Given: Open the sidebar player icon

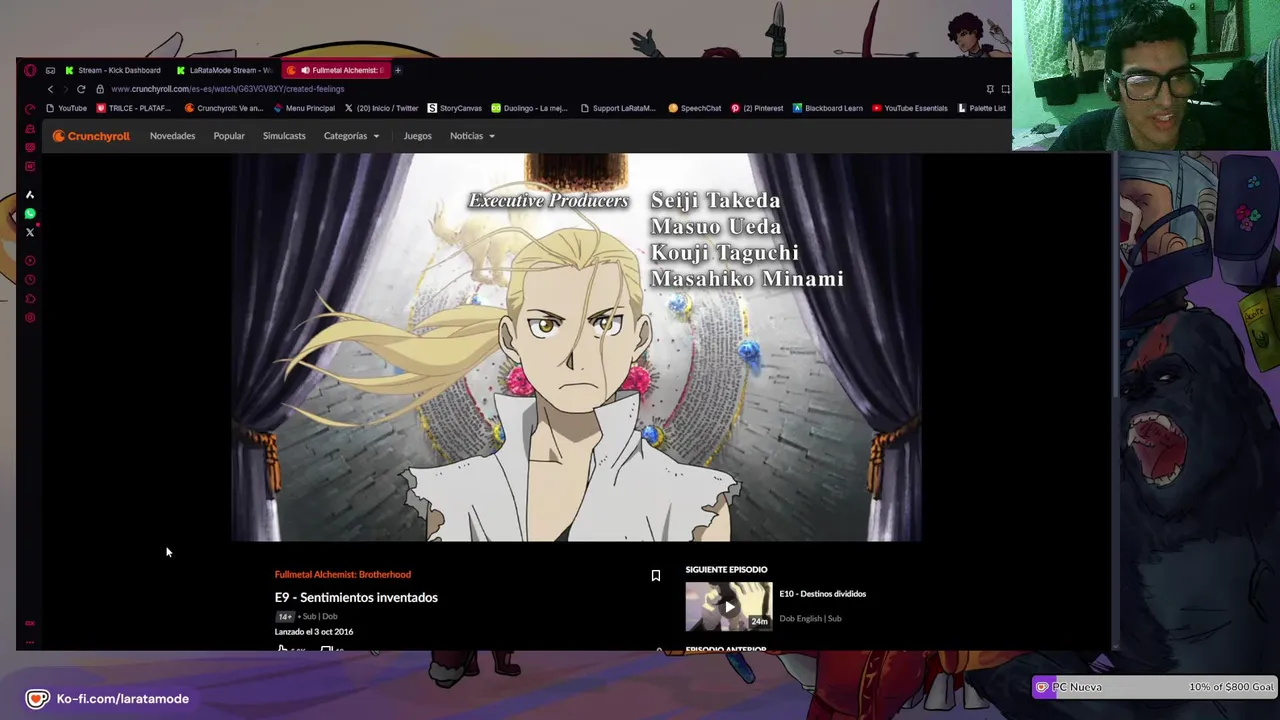Looking at the screenshot, I should click(x=30, y=261).
